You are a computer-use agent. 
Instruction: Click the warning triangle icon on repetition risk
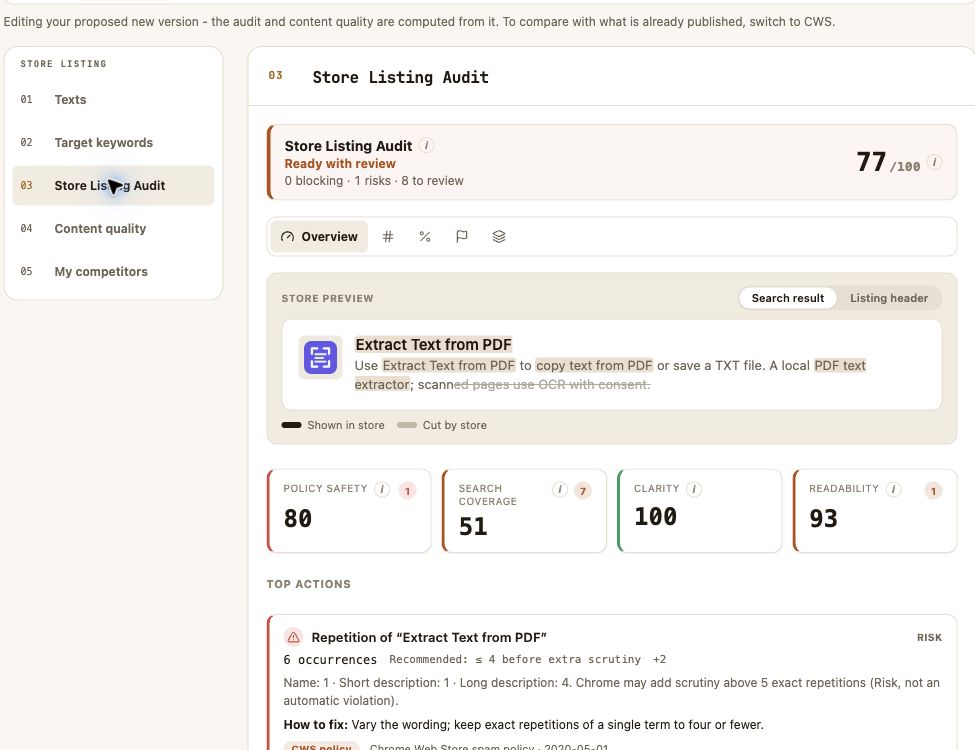[x=293, y=637]
